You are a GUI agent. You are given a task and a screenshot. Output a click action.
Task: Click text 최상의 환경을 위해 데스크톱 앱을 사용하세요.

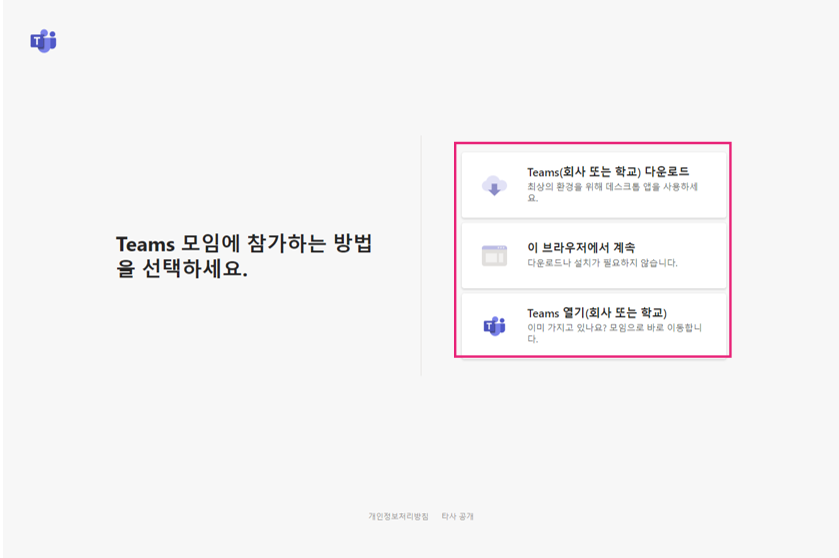click(x=613, y=192)
